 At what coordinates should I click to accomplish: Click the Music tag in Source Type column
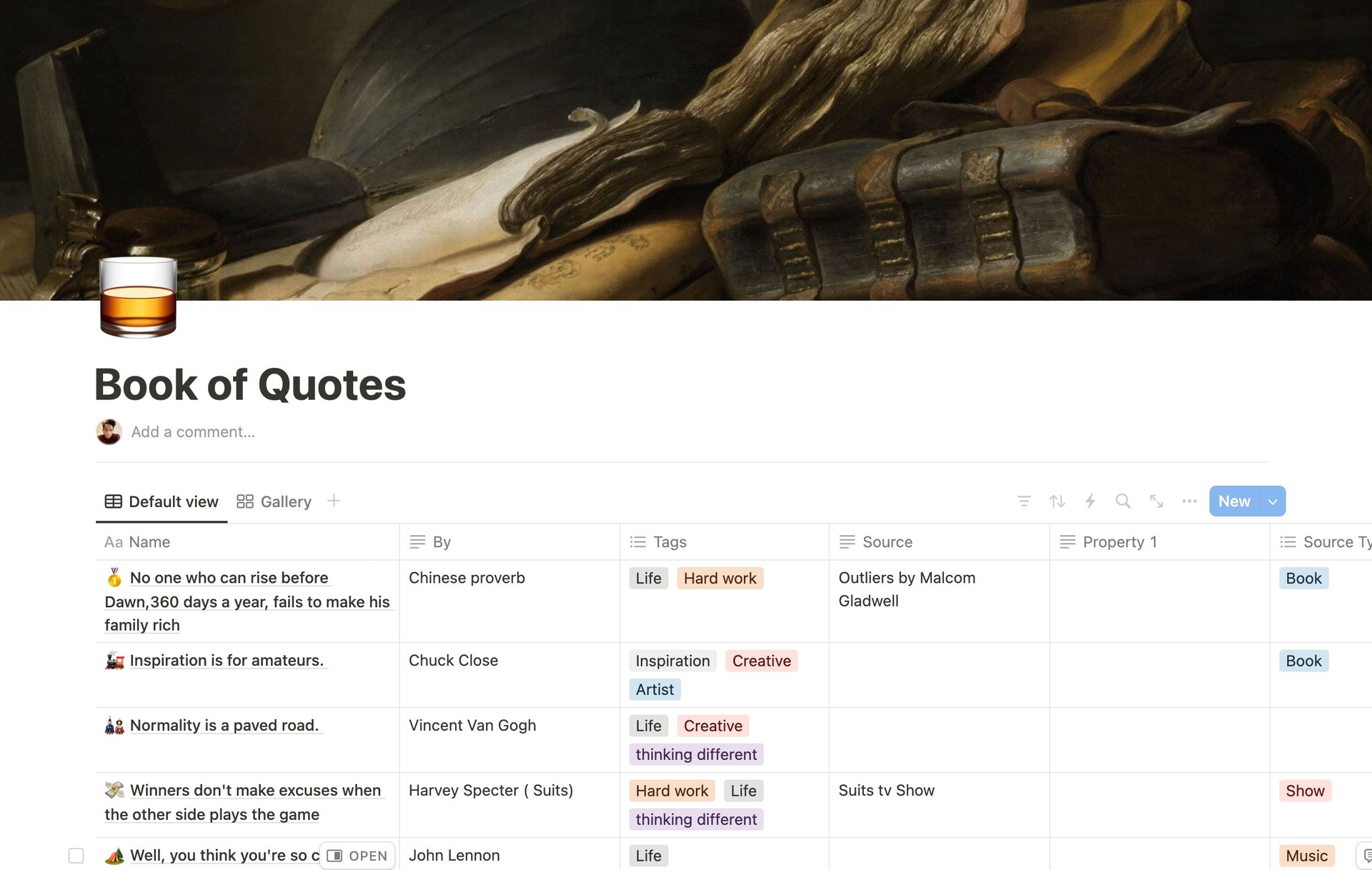[1306, 856]
